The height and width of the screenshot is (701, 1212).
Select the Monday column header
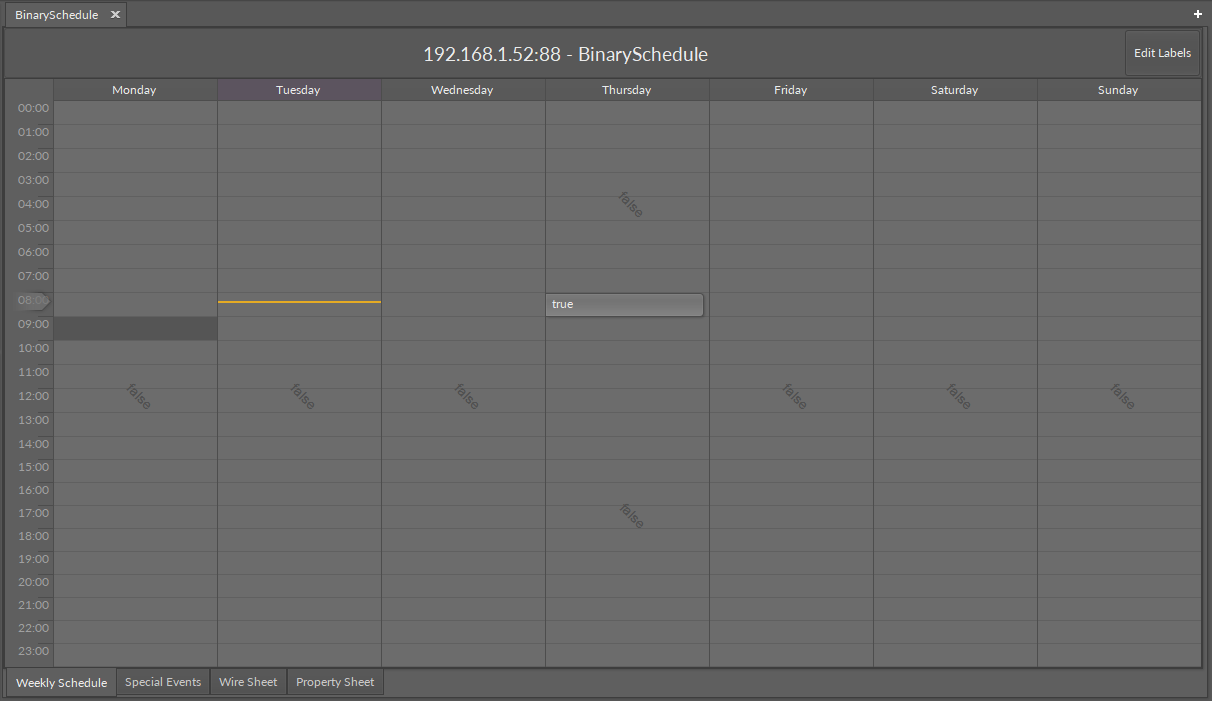point(134,89)
